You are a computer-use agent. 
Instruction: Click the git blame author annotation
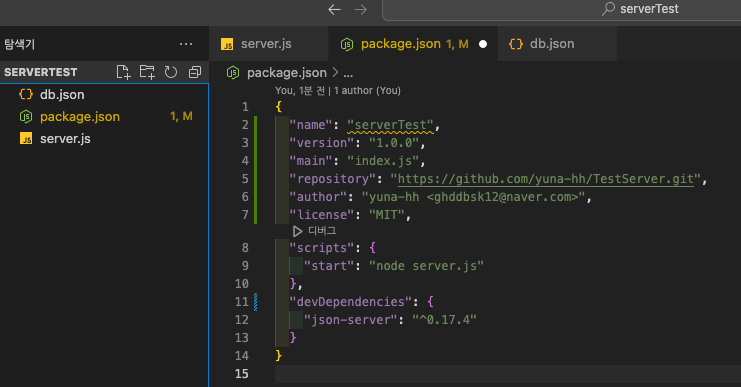coord(338,90)
